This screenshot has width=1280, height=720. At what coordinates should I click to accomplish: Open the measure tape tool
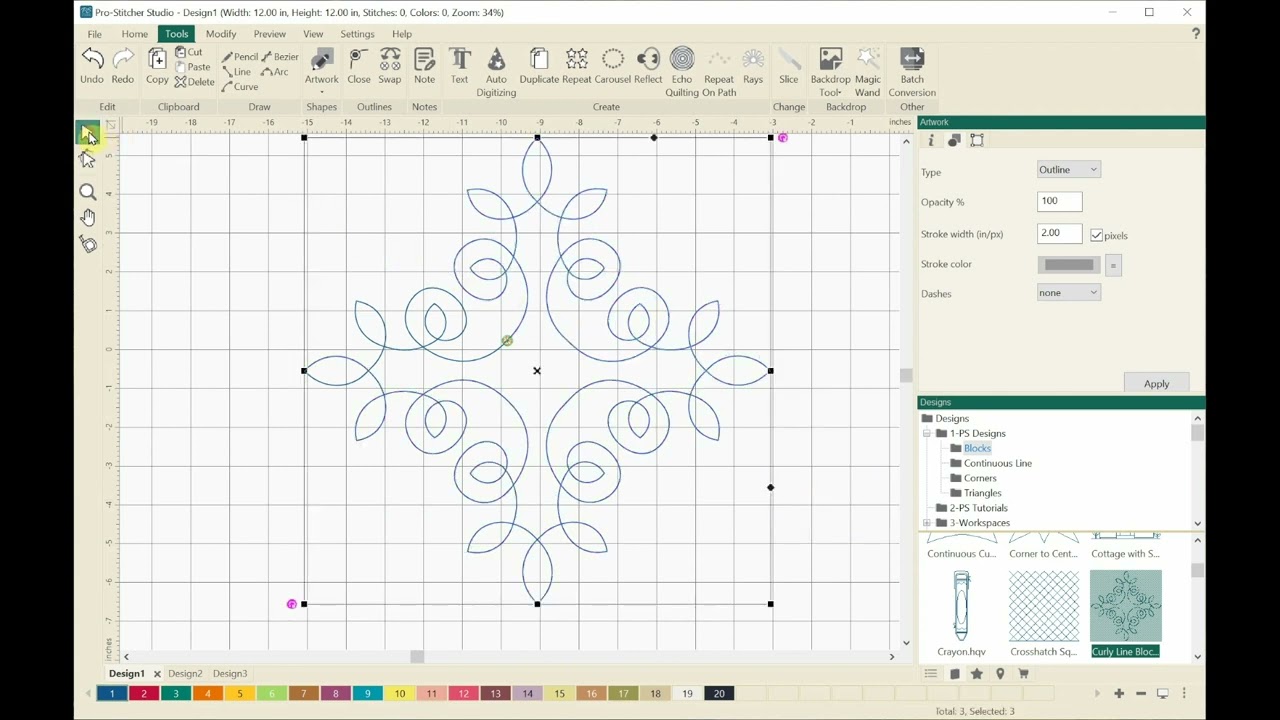[x=88, y=244]
